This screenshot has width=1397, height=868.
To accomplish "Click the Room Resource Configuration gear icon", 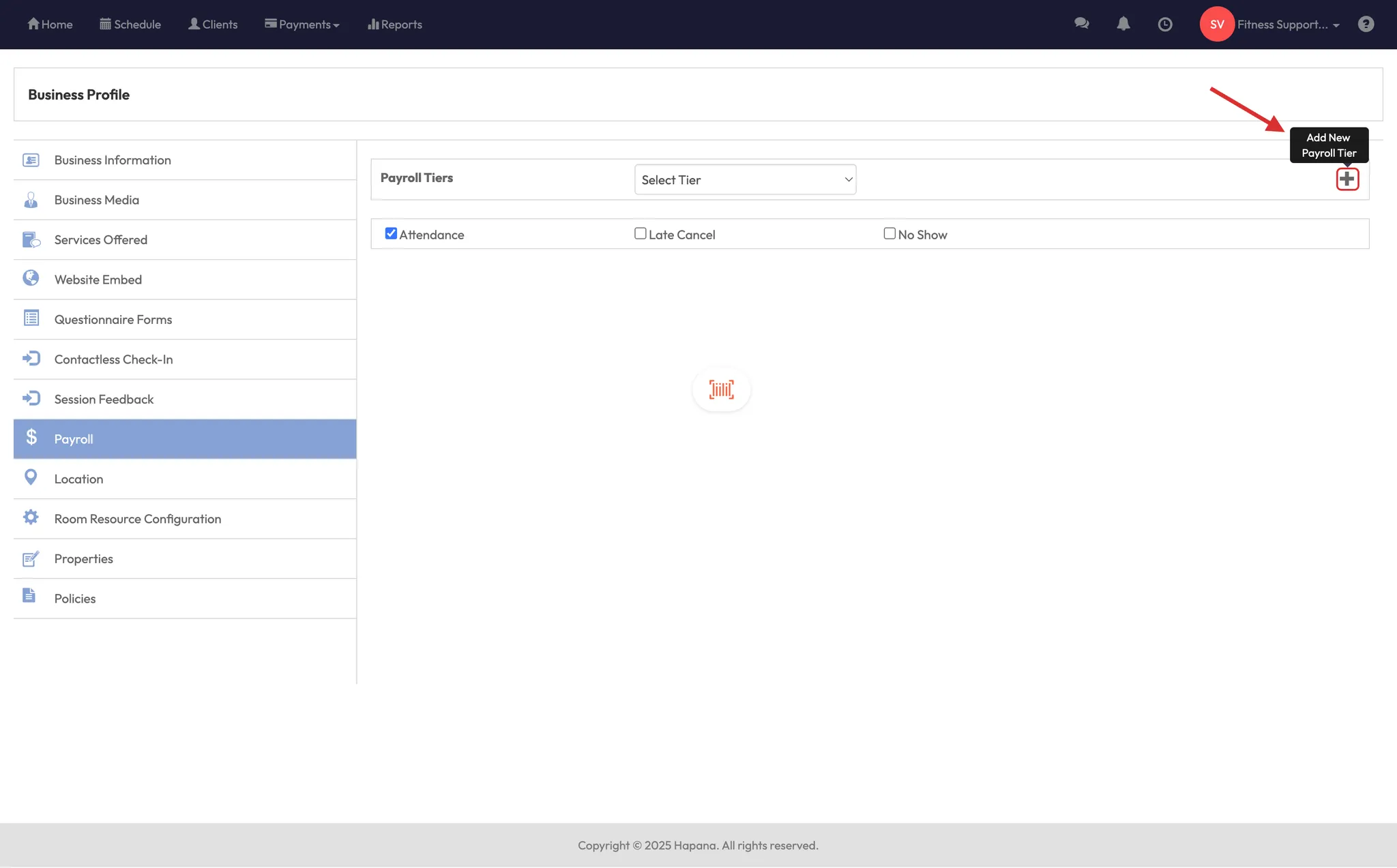I will point(31,518).
